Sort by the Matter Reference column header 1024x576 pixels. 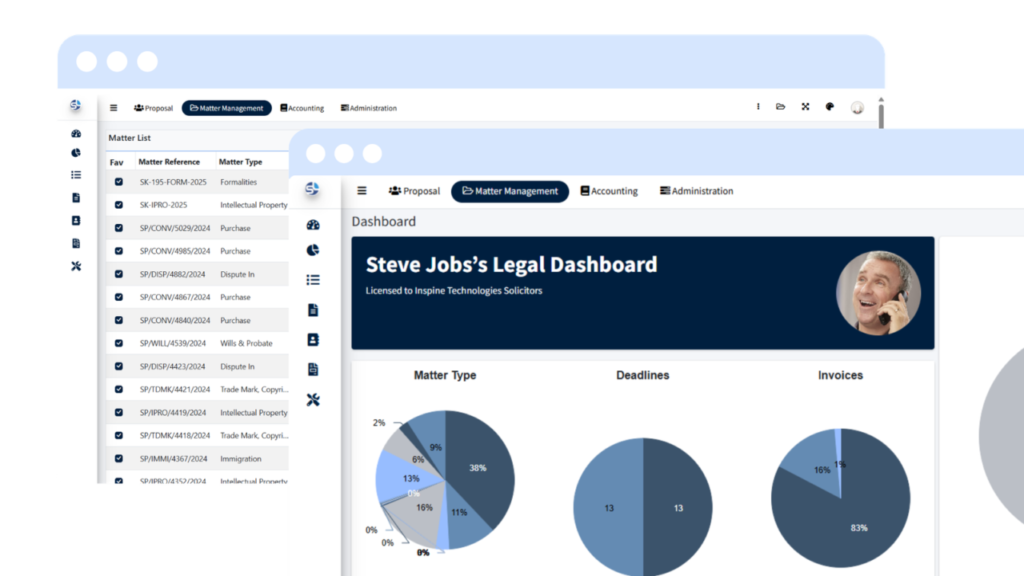tap(169, 161)
